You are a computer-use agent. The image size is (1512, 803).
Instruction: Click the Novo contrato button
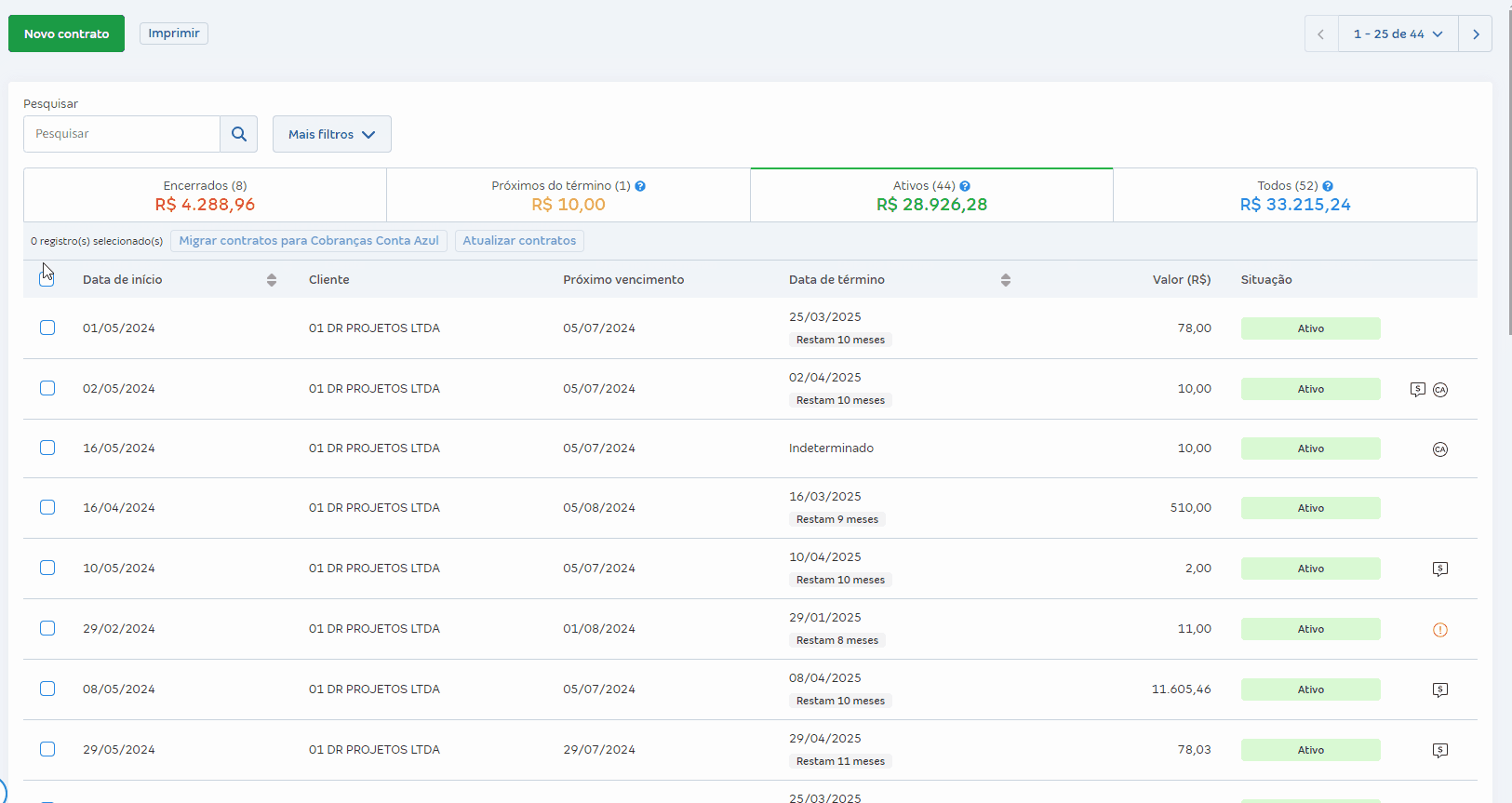click(66, 33)
